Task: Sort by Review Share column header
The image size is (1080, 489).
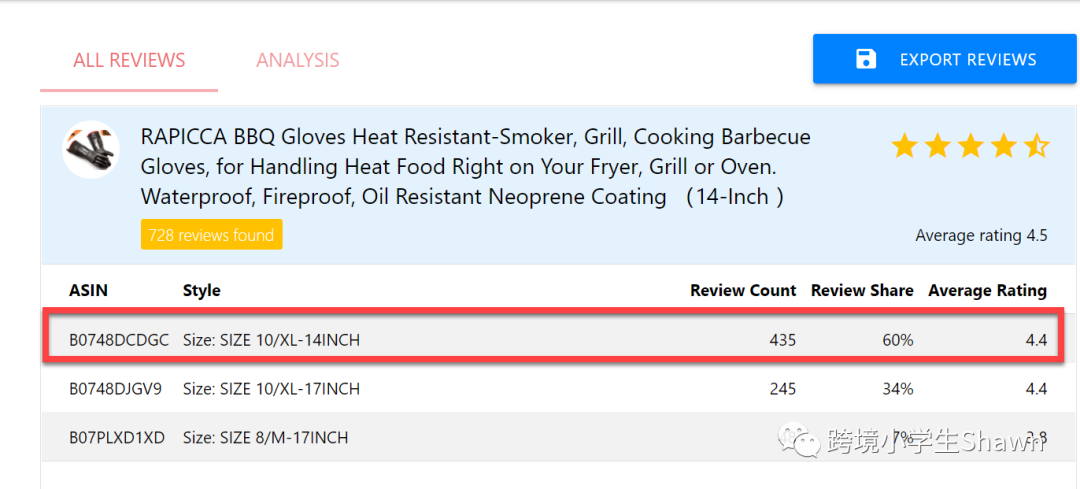Action: [862, 290]
